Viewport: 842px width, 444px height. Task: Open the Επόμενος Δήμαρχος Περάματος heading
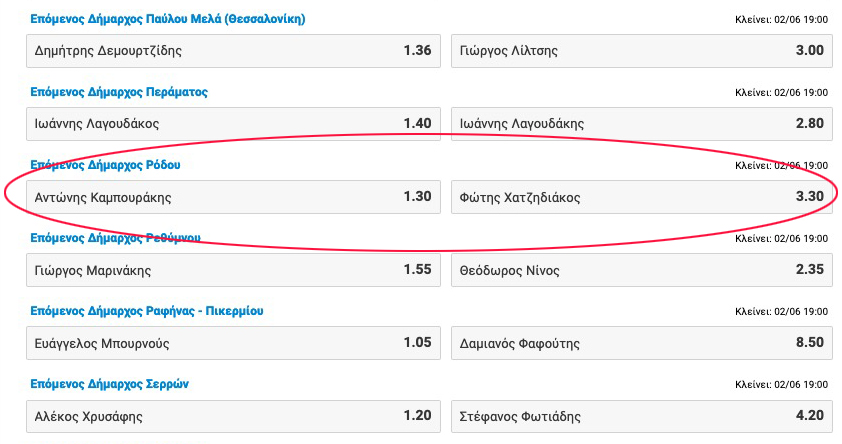click(x=119, y=92)
